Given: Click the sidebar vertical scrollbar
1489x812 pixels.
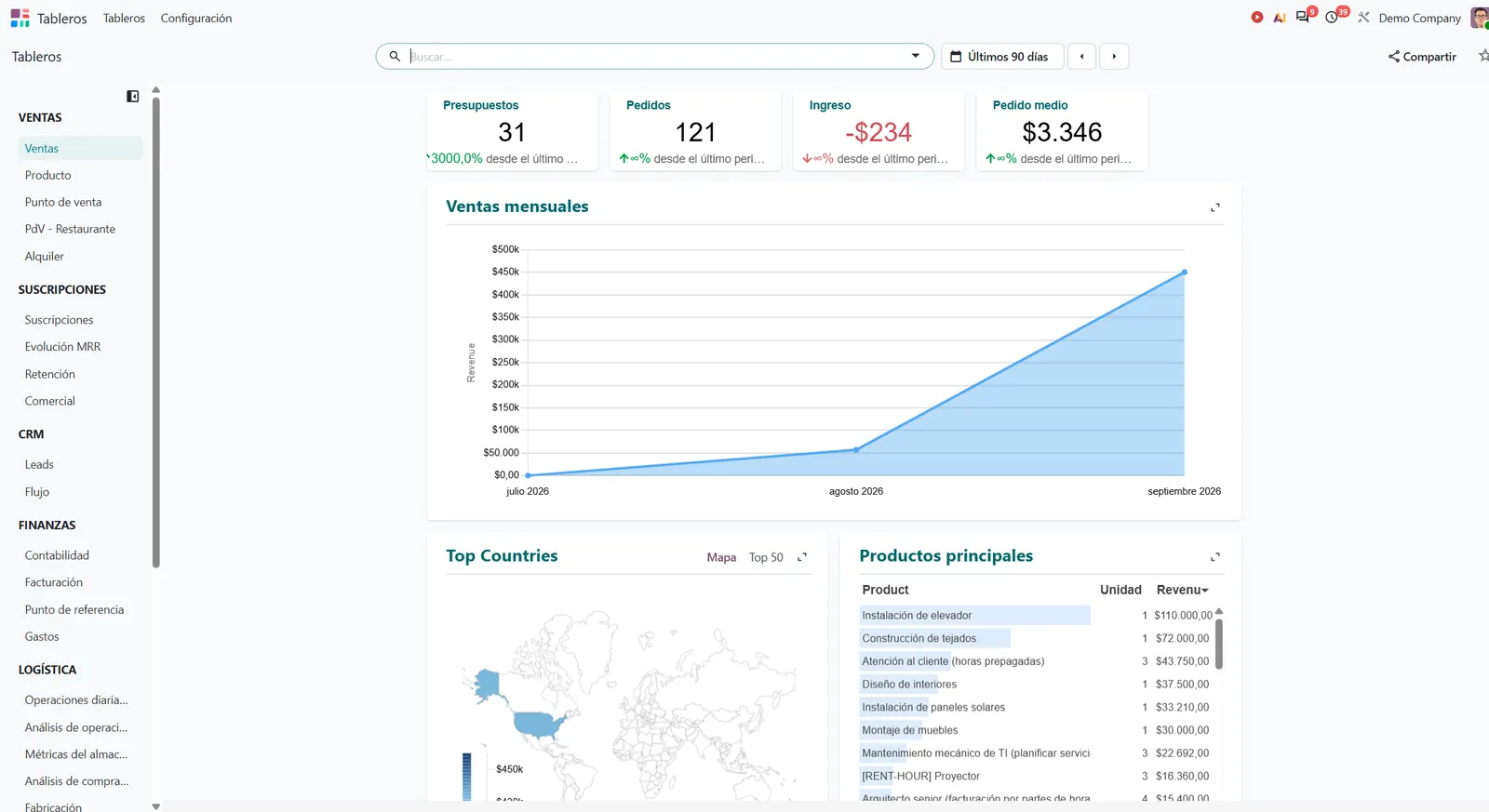Looking at the screenshot, I should [x=156, y=331].
